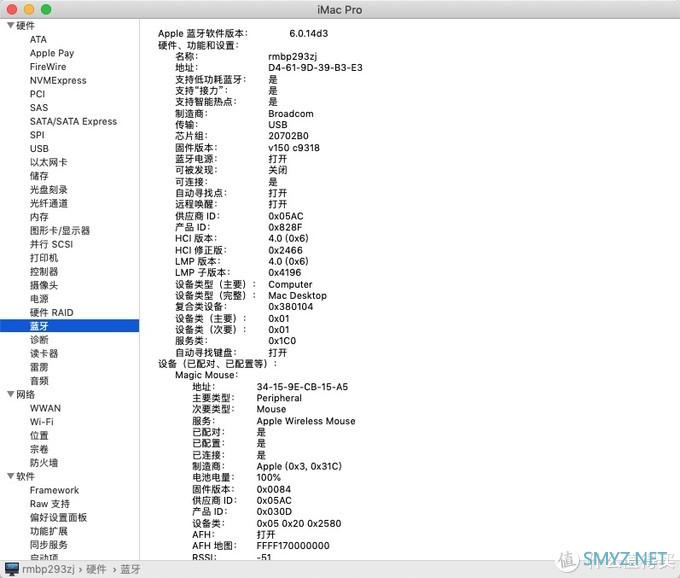Image resolution: width=680 pixels, height=578 pixels.
Task: Click Bluetooth address D4-61-9D-39-B3-E3
Action: (x=315, y=68)
